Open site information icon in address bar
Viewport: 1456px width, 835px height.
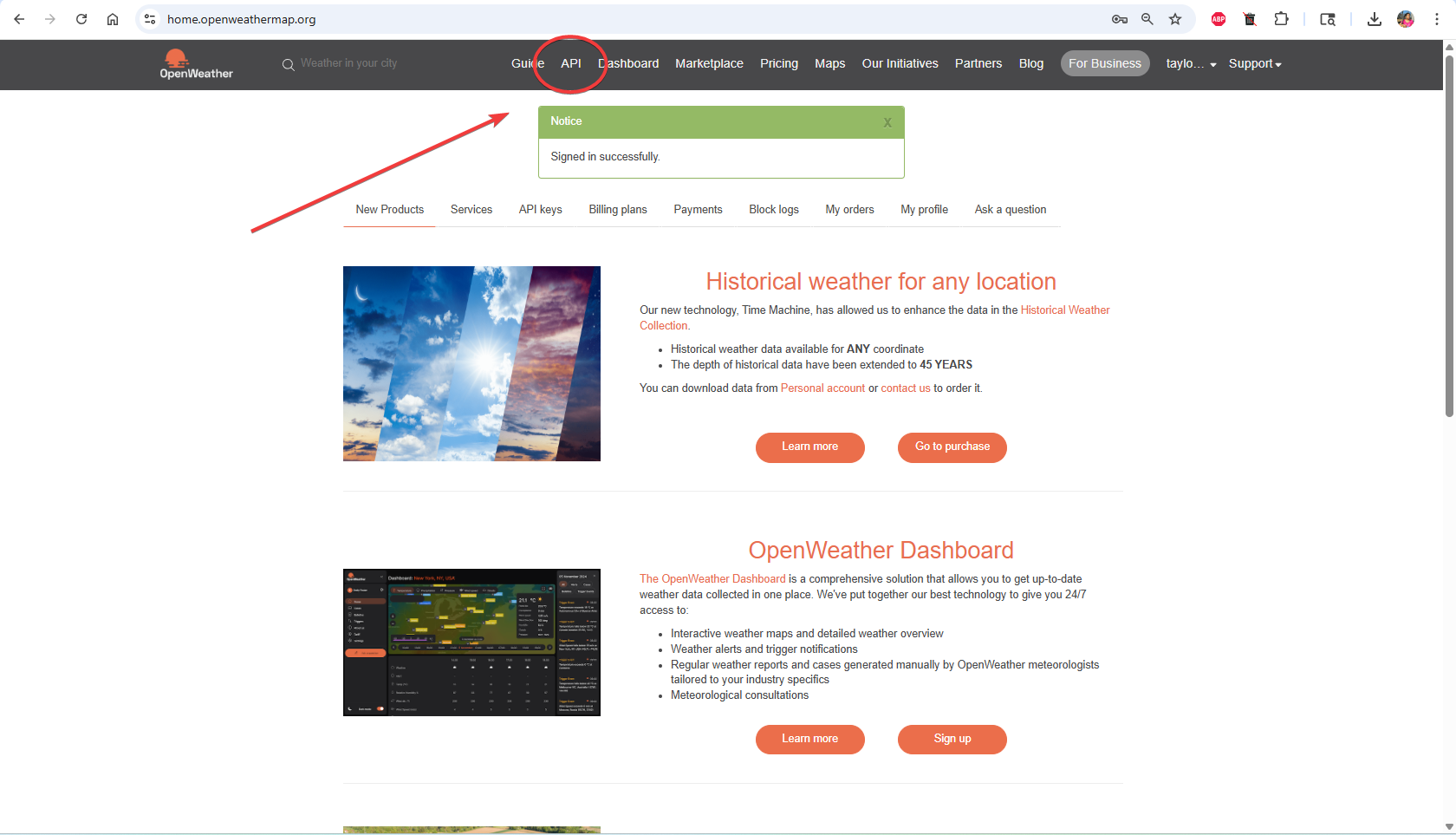(x=150, y=19)
